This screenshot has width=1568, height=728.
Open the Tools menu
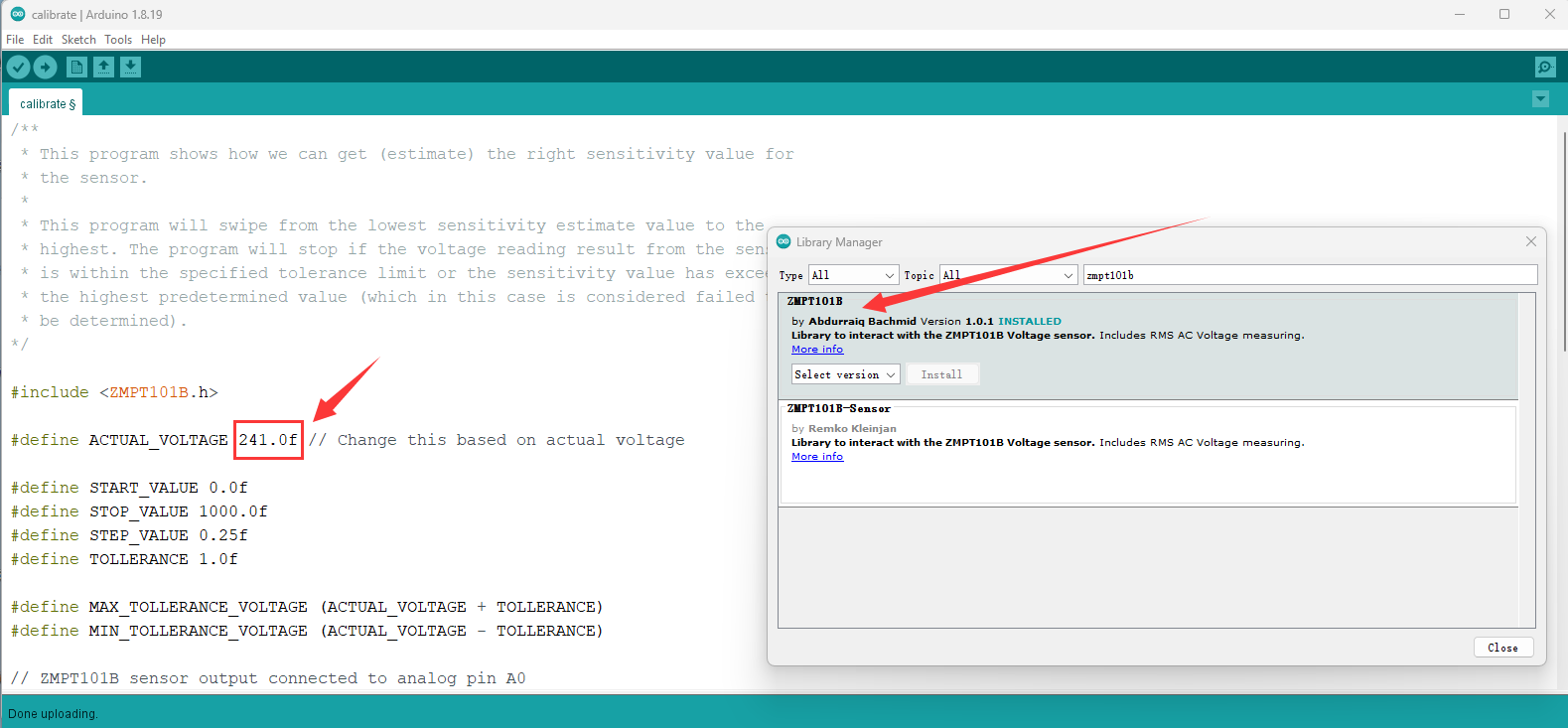coord(118,40)
